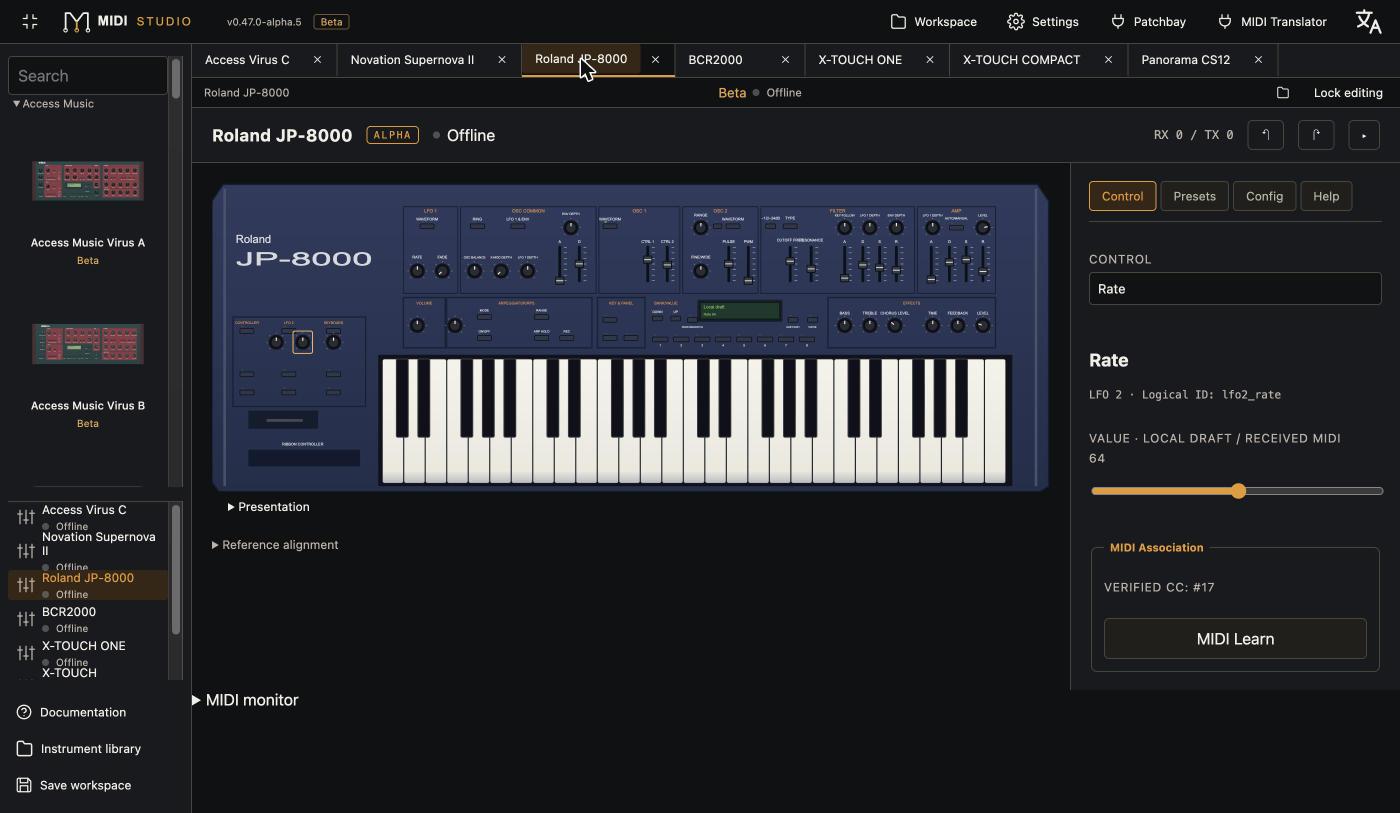
Task: Open the Help tab
Action: [x=1326, y=196]
